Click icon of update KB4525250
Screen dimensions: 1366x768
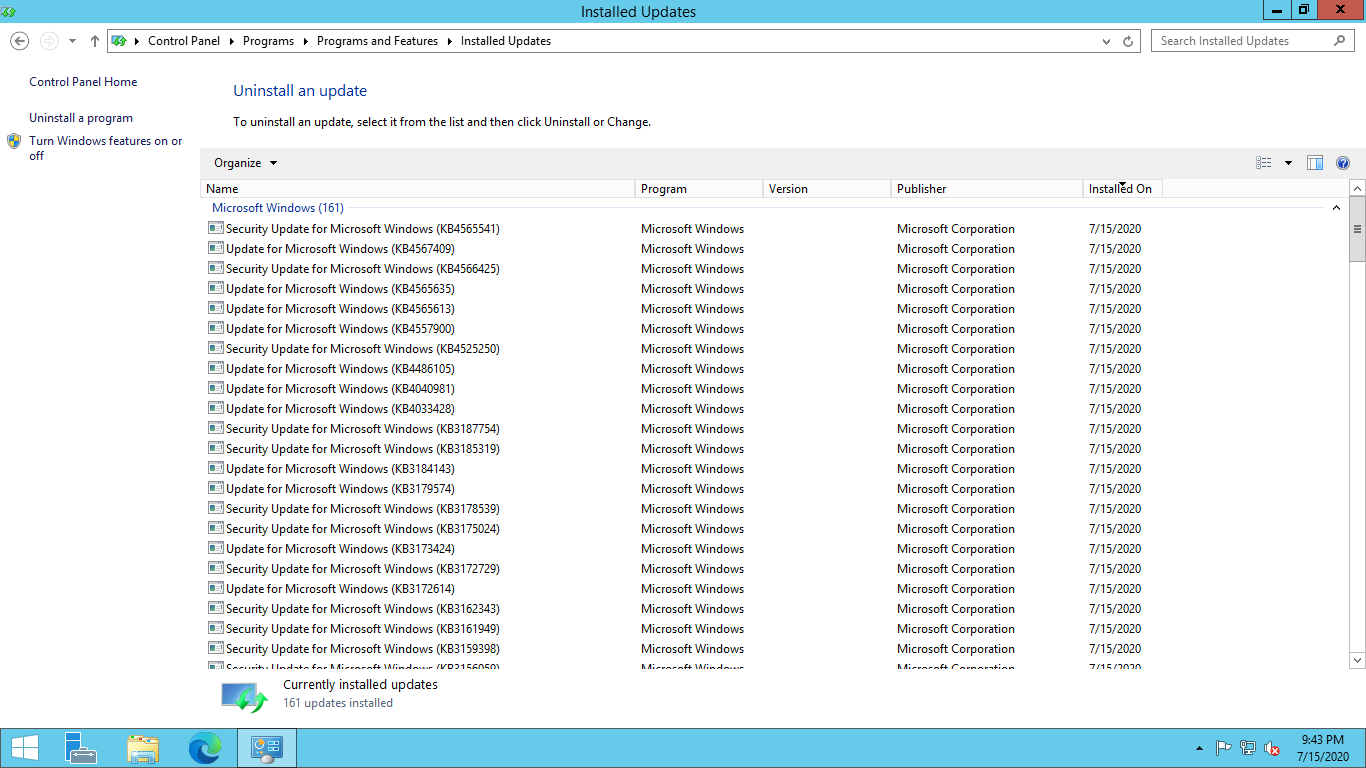[x=216, y=348]
